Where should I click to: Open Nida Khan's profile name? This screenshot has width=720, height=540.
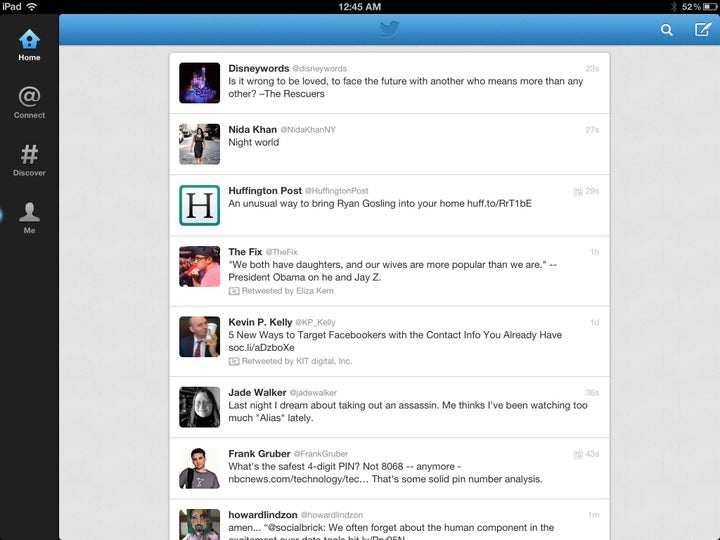point(253,129)
